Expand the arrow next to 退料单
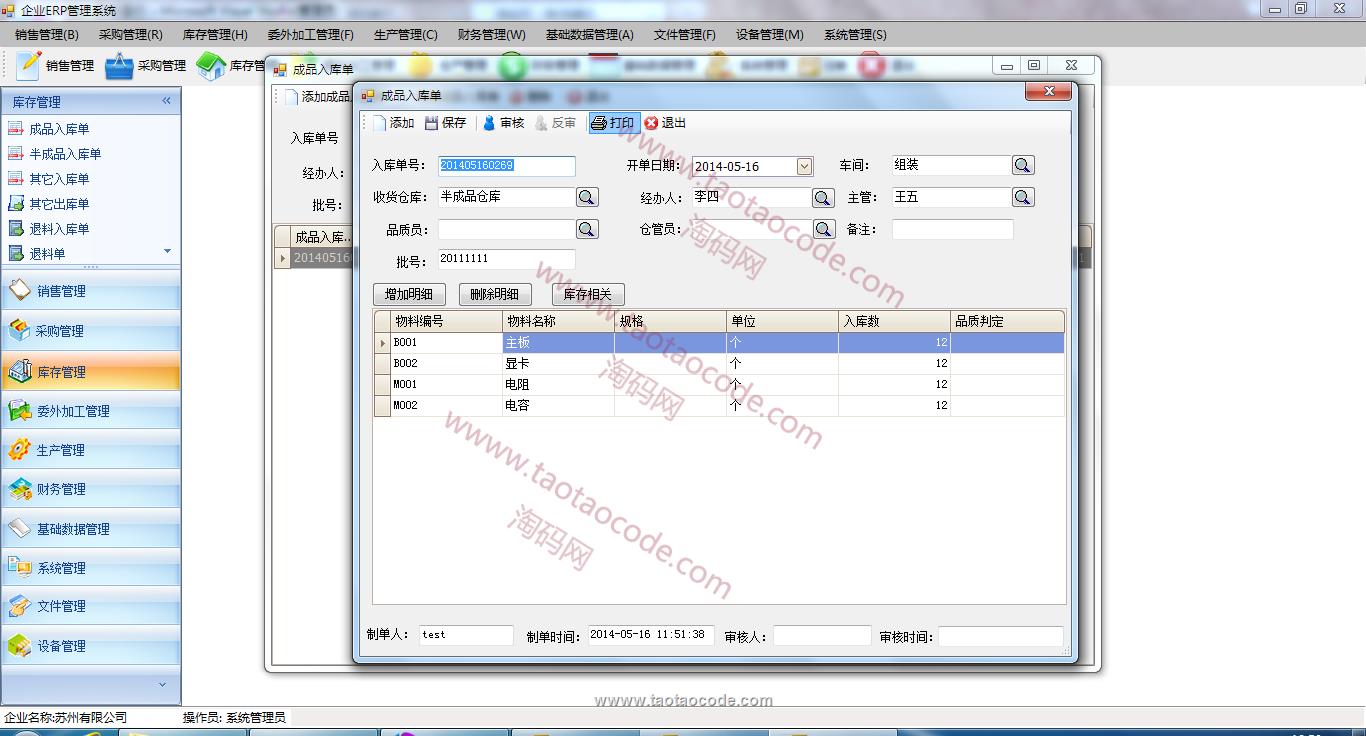 (167, 251)
